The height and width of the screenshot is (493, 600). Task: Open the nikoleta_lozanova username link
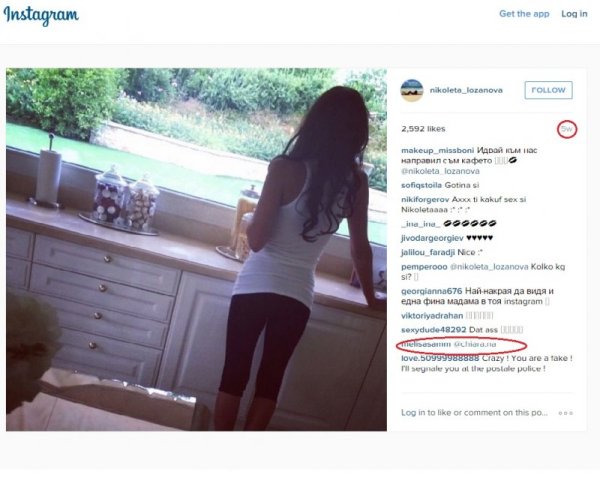466,90
